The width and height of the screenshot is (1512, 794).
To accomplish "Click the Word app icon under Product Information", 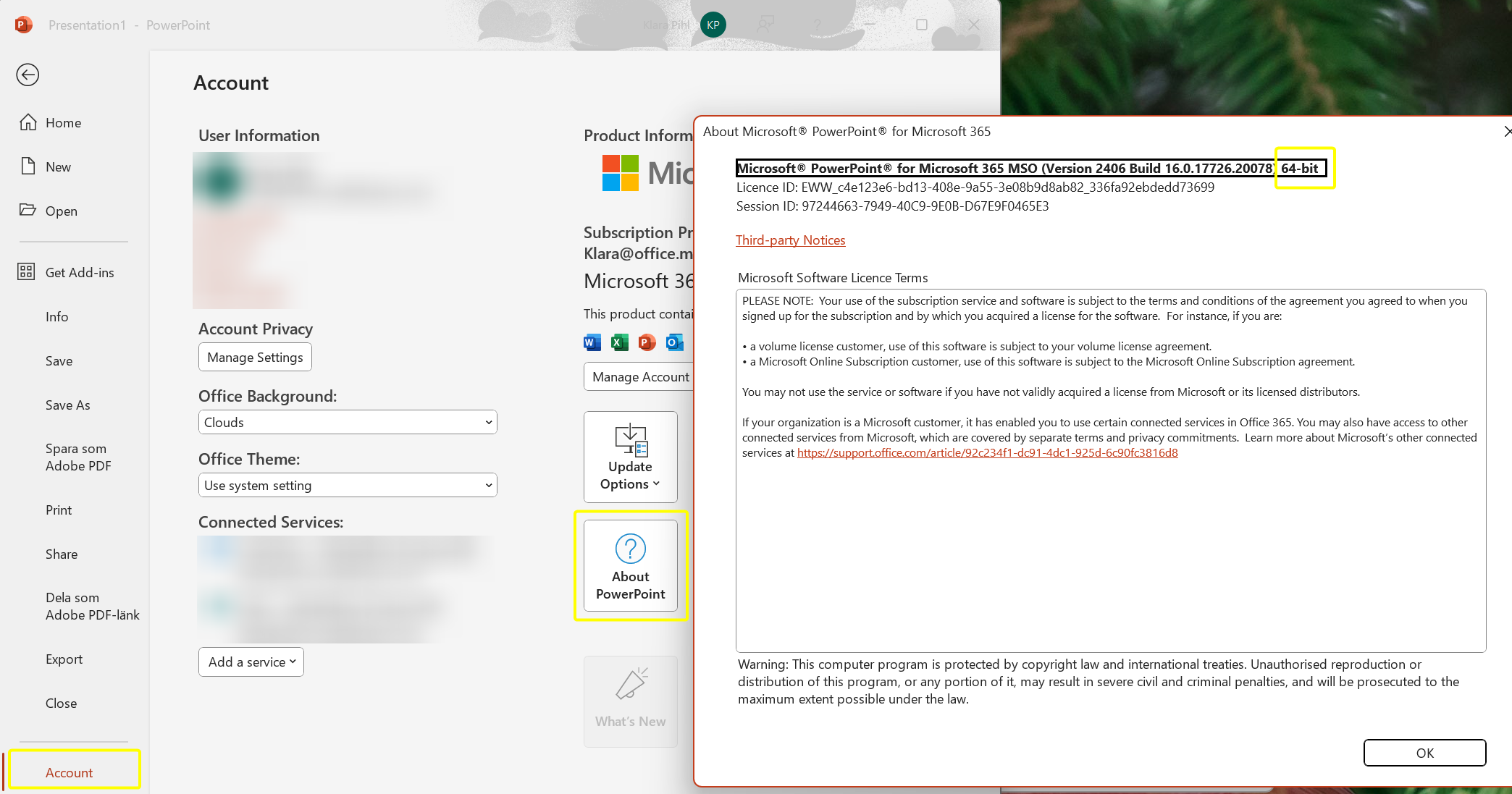I will click(x=592, y=342).
